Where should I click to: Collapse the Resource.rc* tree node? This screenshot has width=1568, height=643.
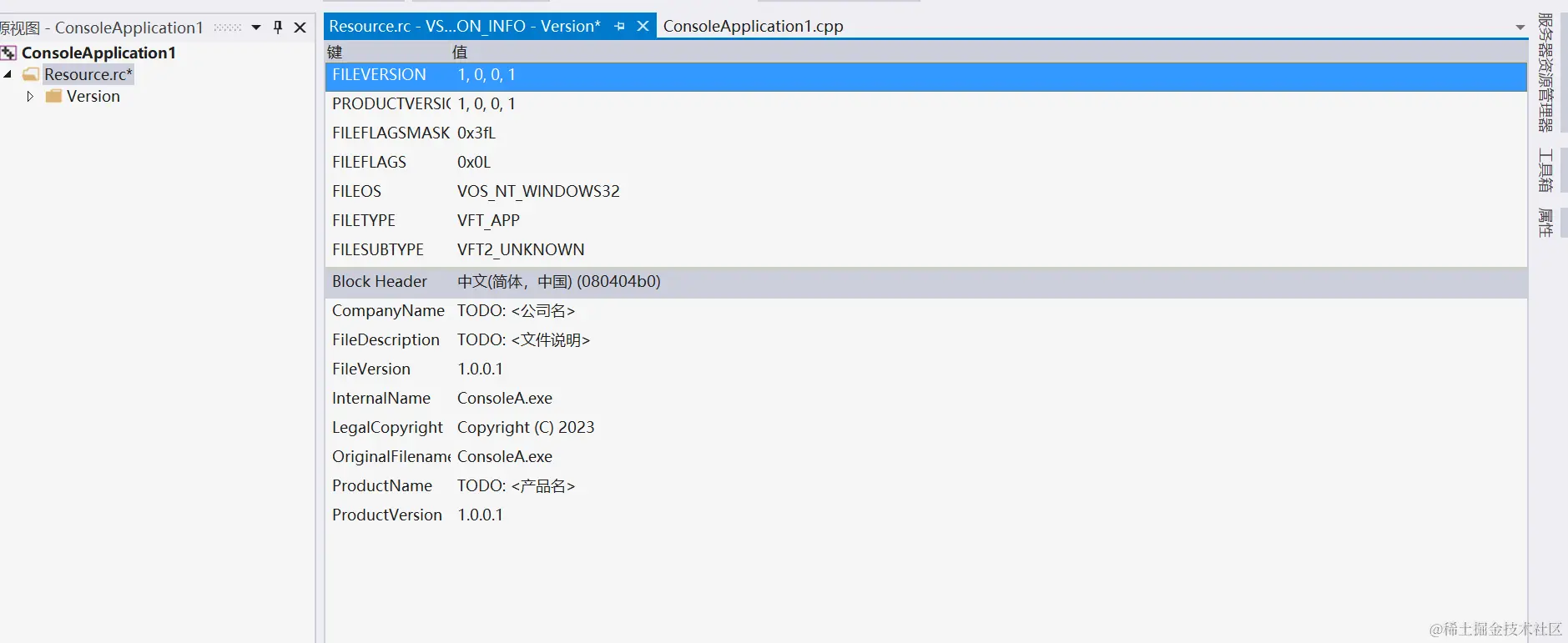8,74
